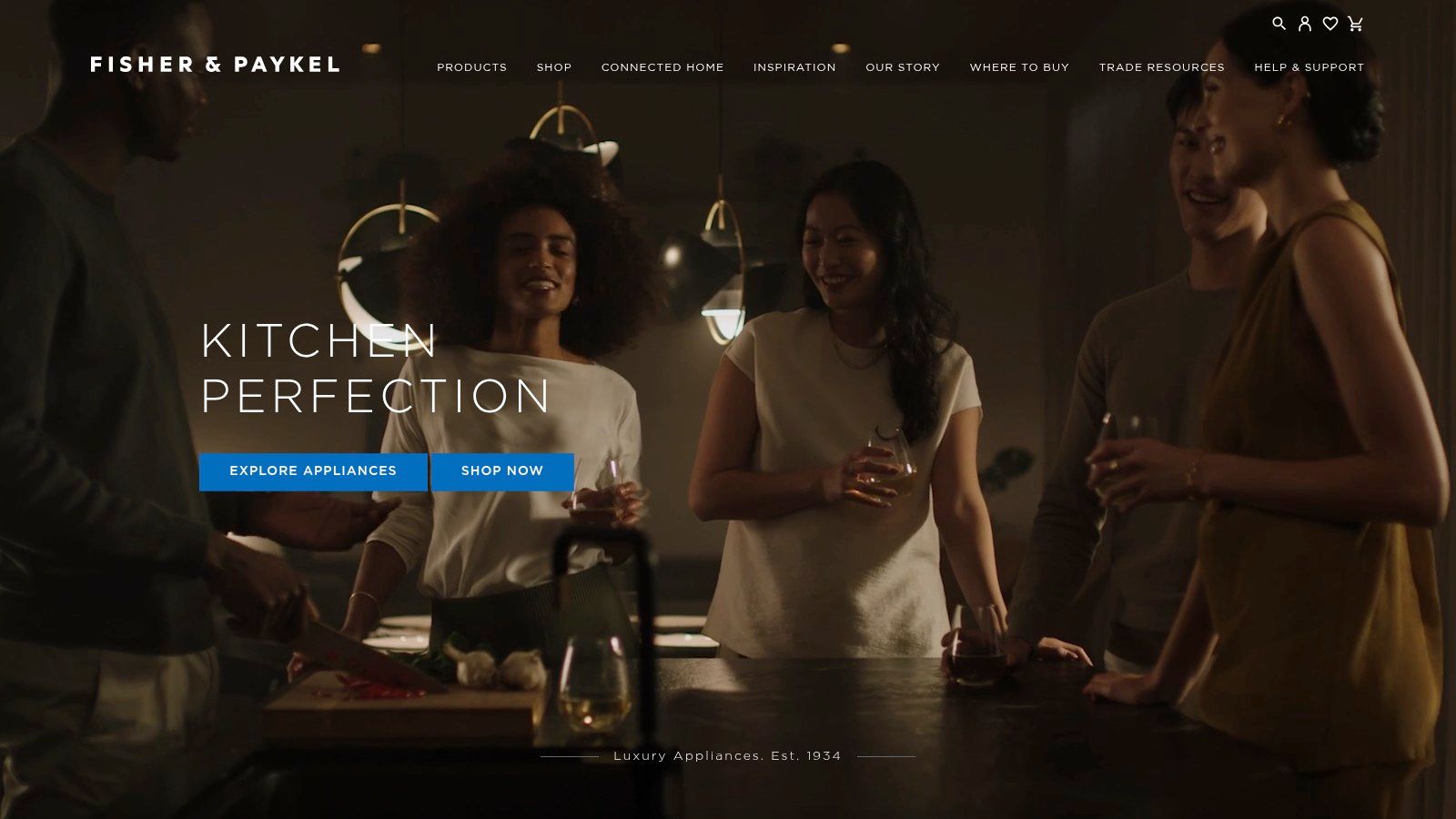Image resolution: width=1456 pixels, height=819 pixels.
Task: Open the user account icon
Action: tap(1304, 24)
